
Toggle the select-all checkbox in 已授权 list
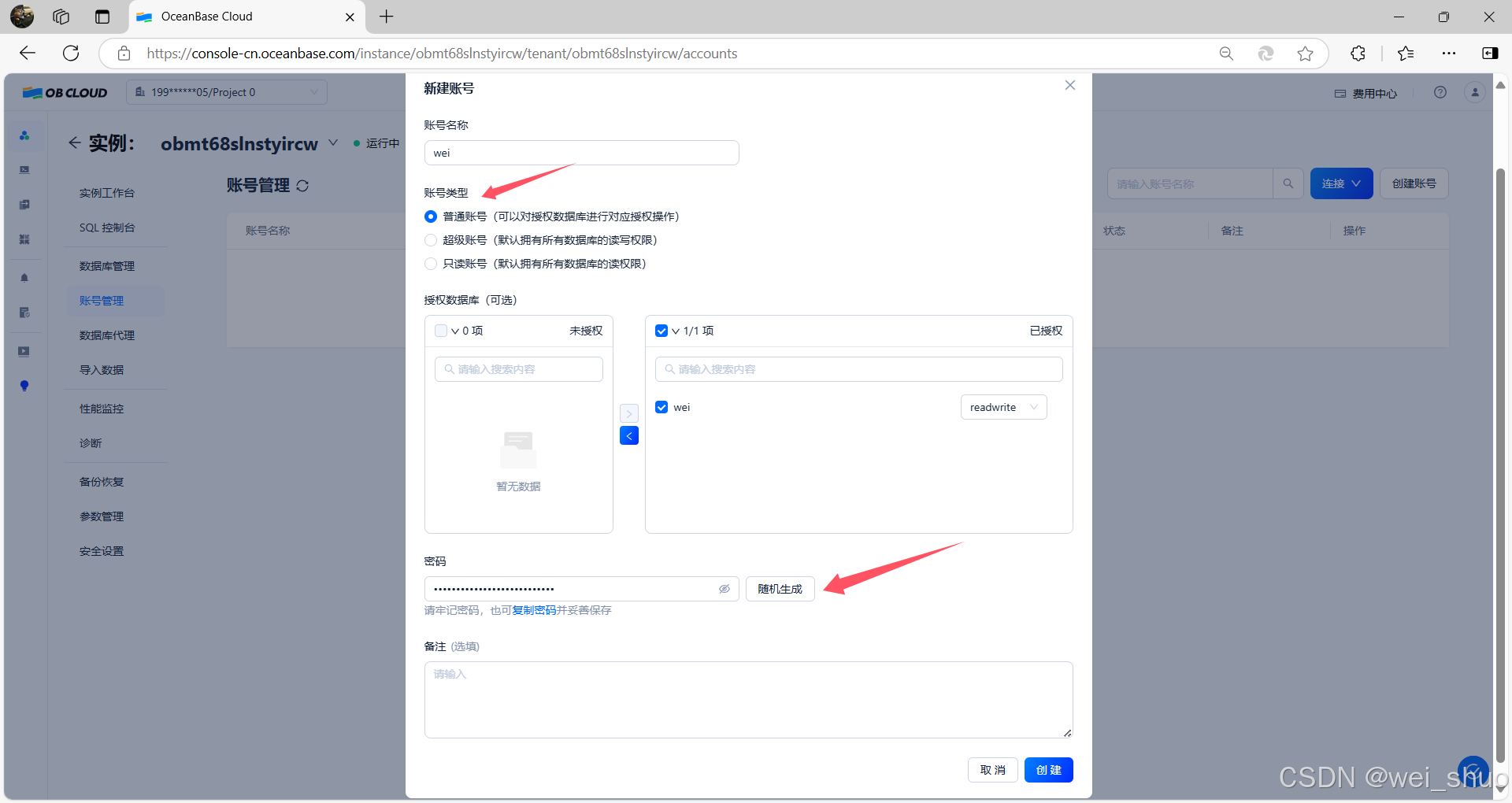point(661,331)
